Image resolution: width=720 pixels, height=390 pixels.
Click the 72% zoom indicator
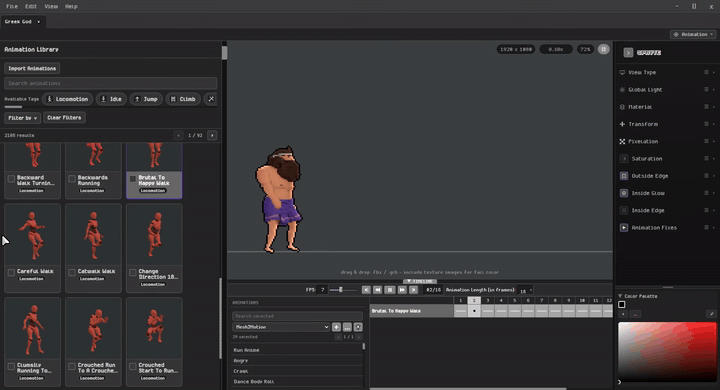(585, 49)
